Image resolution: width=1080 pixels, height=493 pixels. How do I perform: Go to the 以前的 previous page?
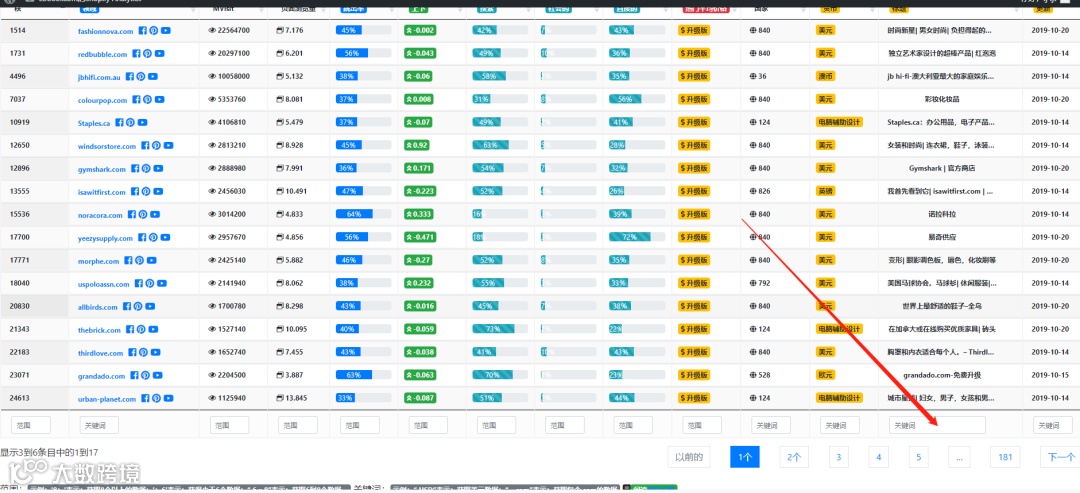[689, 457]
